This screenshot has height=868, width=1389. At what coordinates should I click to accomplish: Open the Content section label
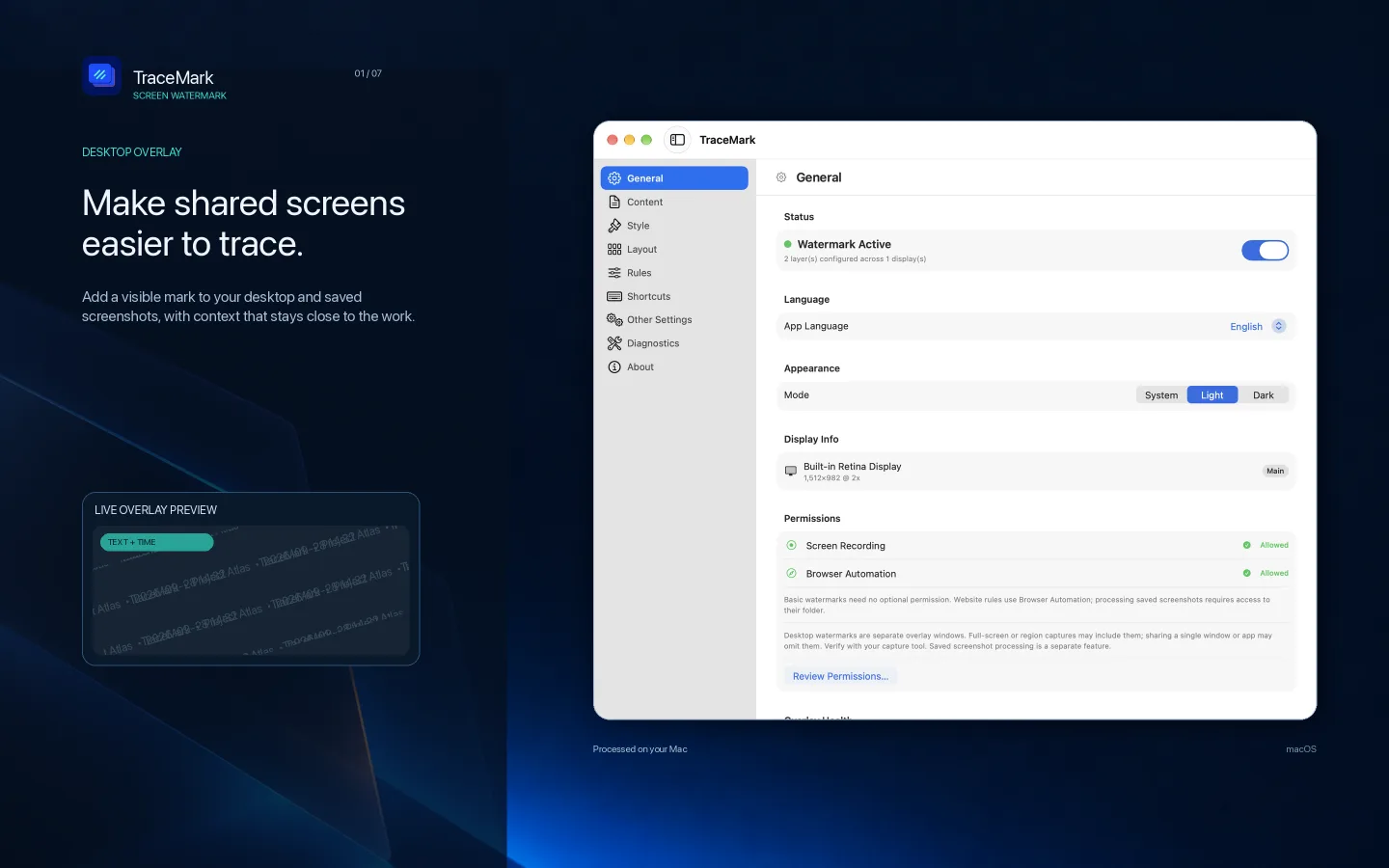(644, 202)
